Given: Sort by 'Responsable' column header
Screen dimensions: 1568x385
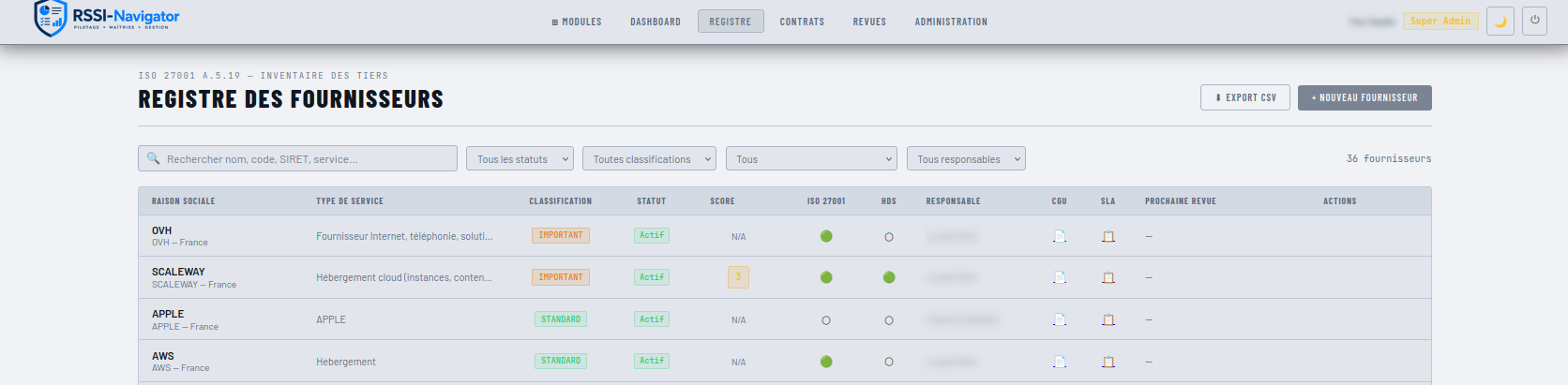Looking at the screenshot, I should 954,201.
